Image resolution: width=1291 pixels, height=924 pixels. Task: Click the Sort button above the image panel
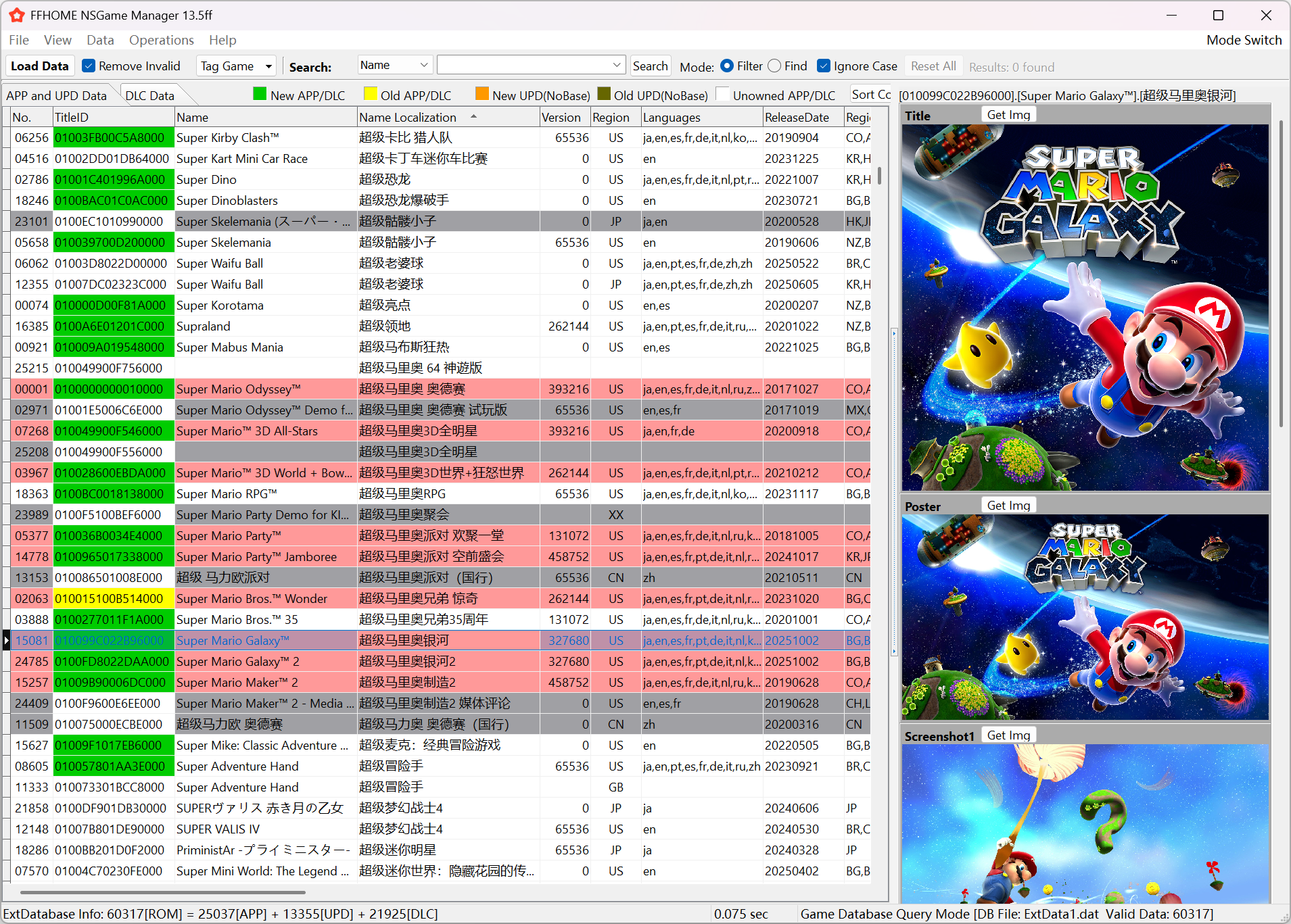coord(871,95)
